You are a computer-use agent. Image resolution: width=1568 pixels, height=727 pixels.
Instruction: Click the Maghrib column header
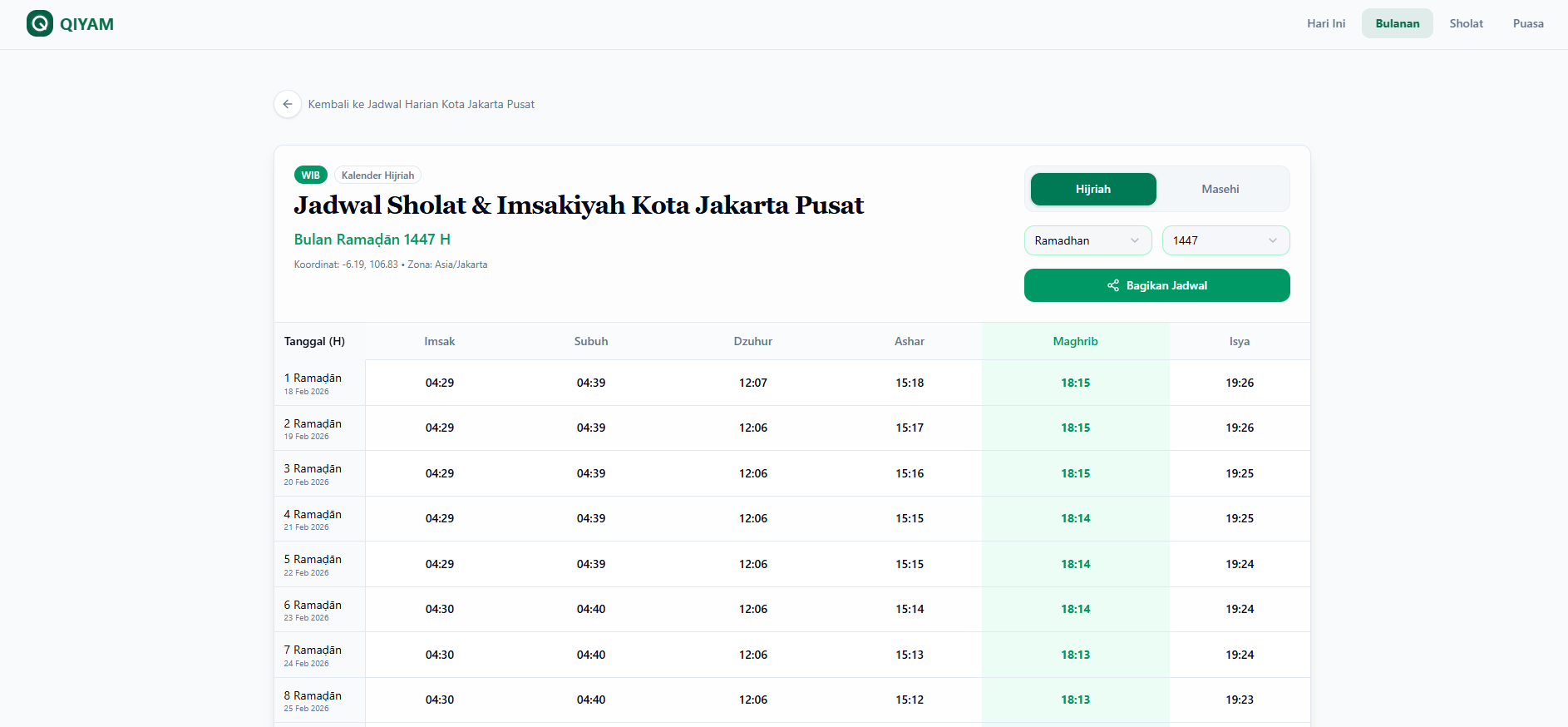(1075, 341)
